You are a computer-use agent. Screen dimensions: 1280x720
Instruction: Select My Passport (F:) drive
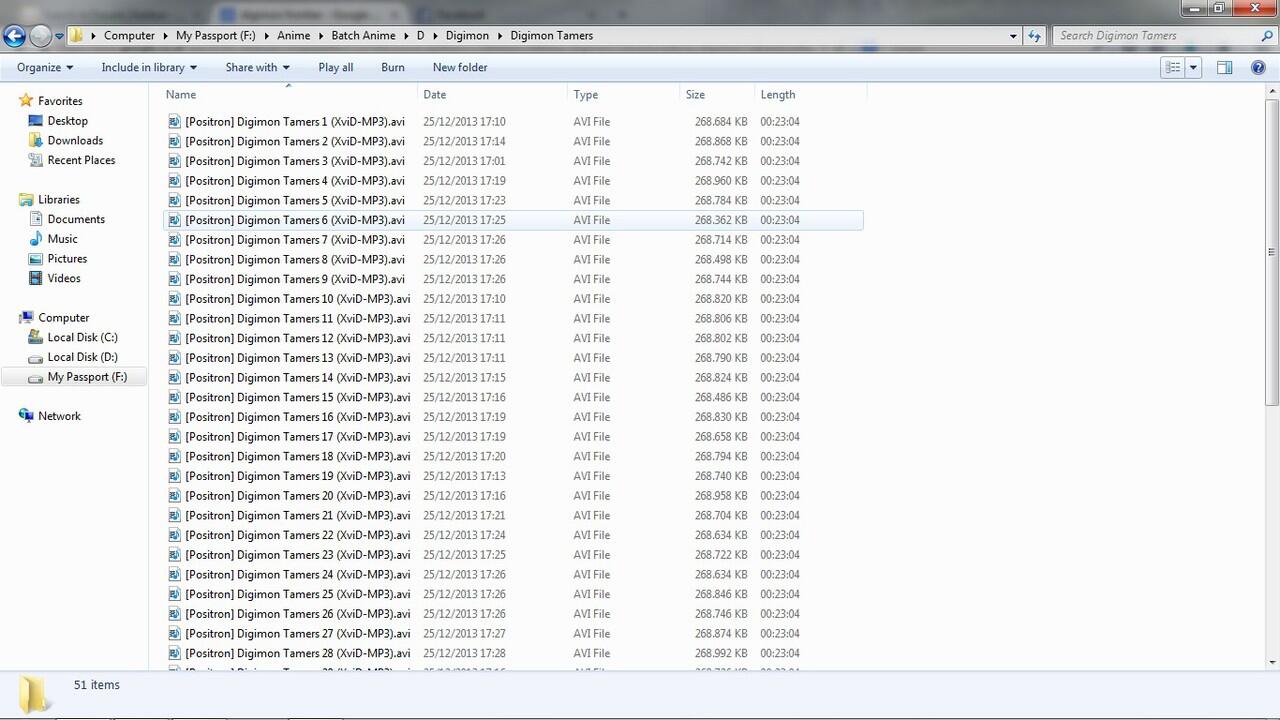tap(87, 377)
